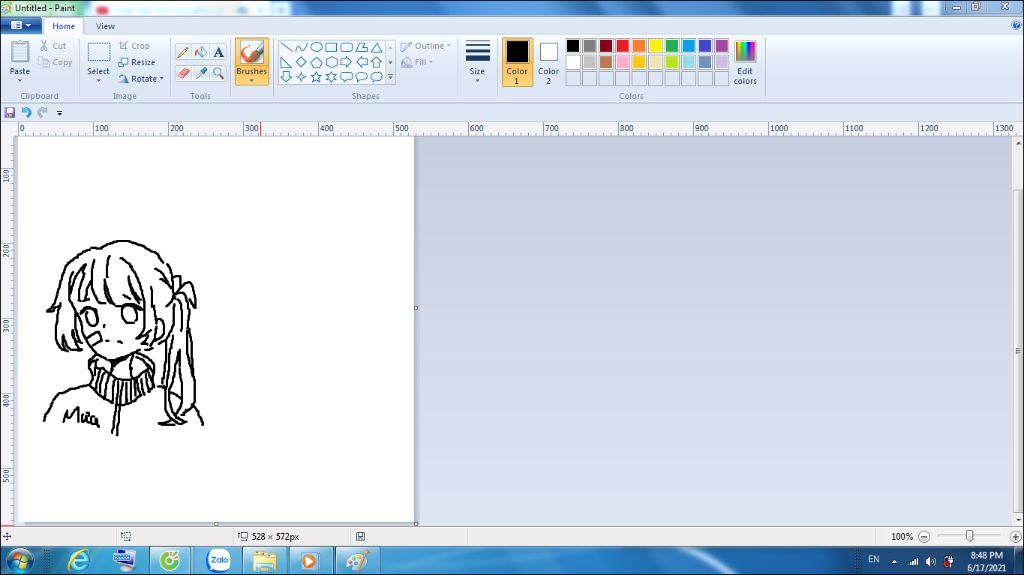Click the Crop button
1024x575 pixels.
135,46
